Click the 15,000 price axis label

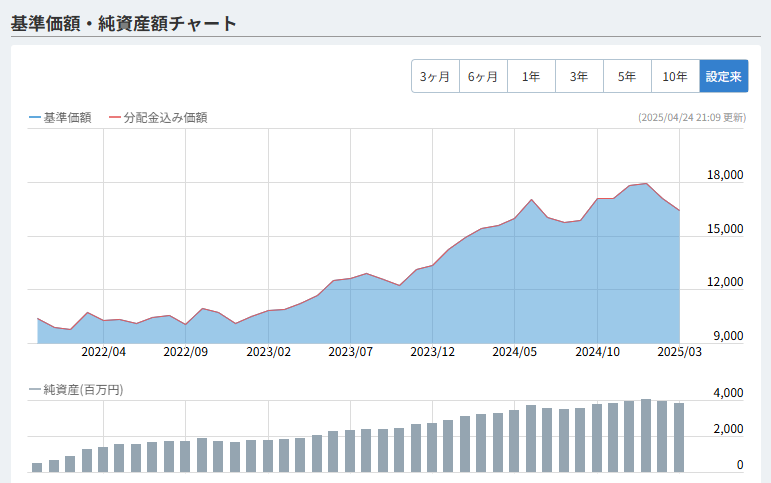coord(725,229)
